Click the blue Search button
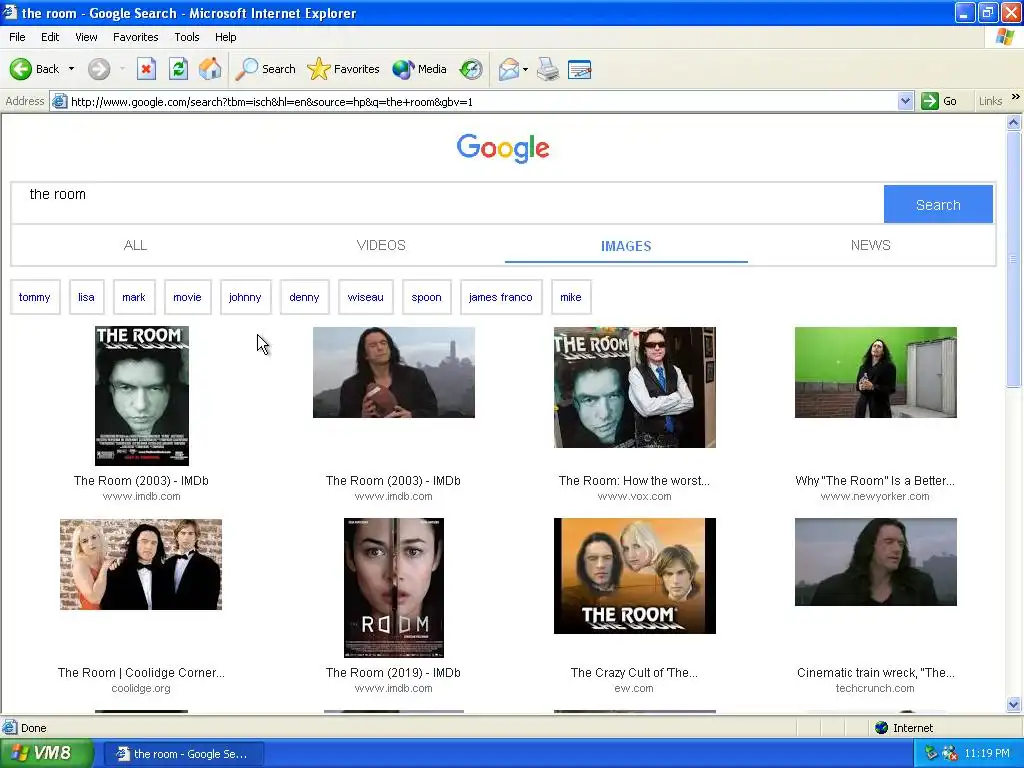This screenshot has width=1024, height=768. pyautogui.click(x=938, y=204)
